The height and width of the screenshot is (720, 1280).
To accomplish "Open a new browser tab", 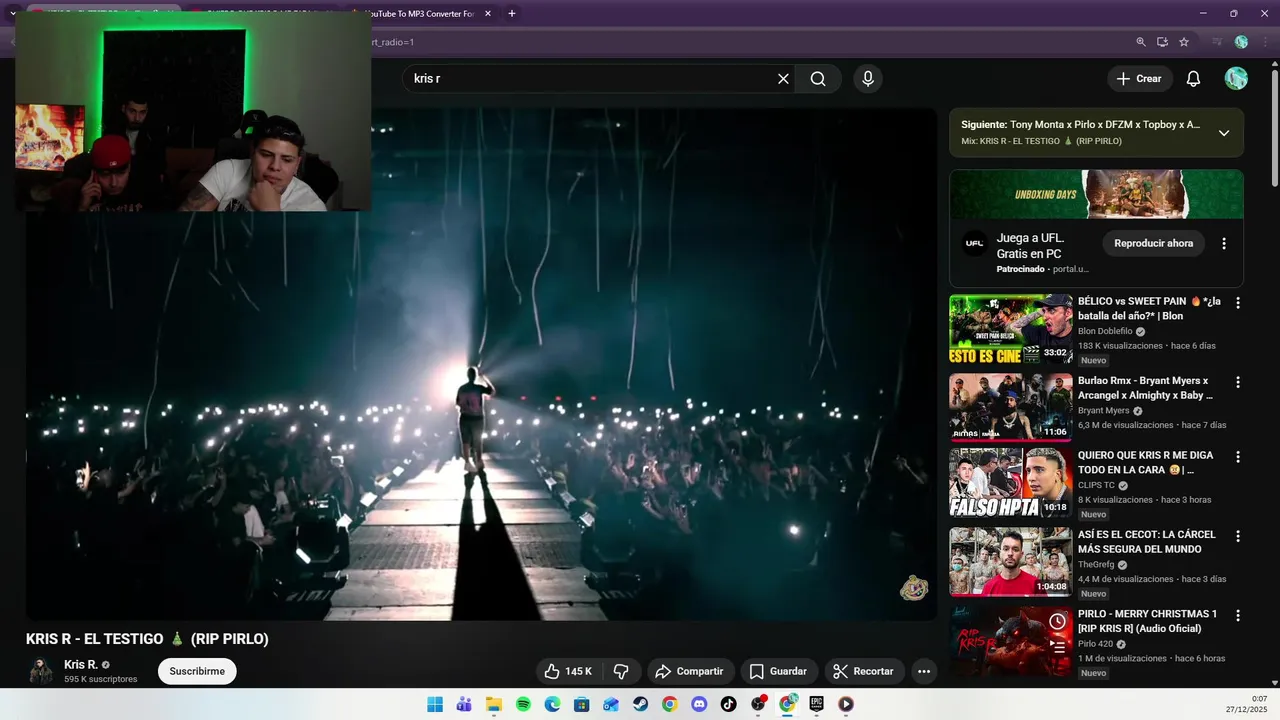I will click(x=512, y=14).
